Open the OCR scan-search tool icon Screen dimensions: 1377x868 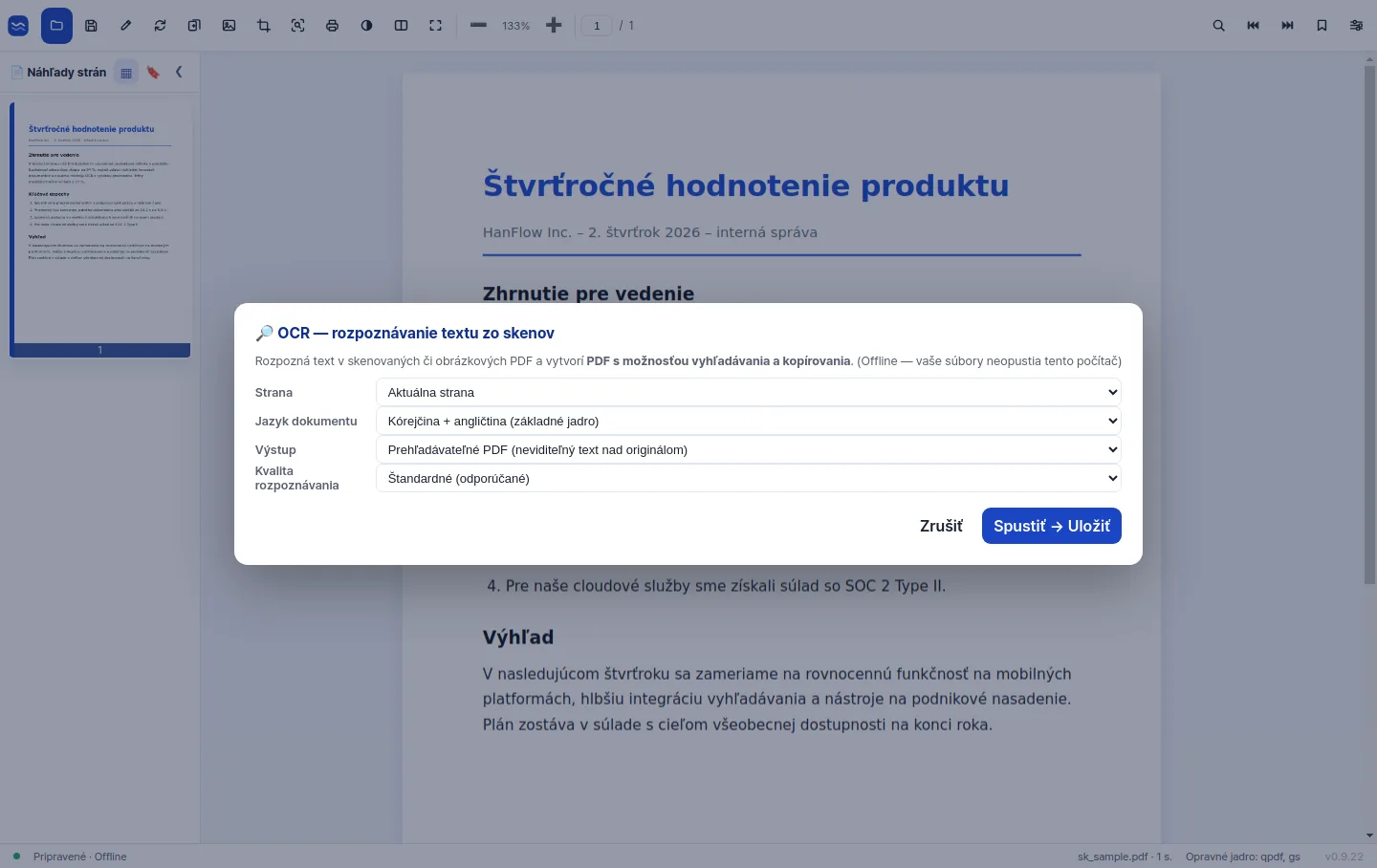tap(297, 26)
